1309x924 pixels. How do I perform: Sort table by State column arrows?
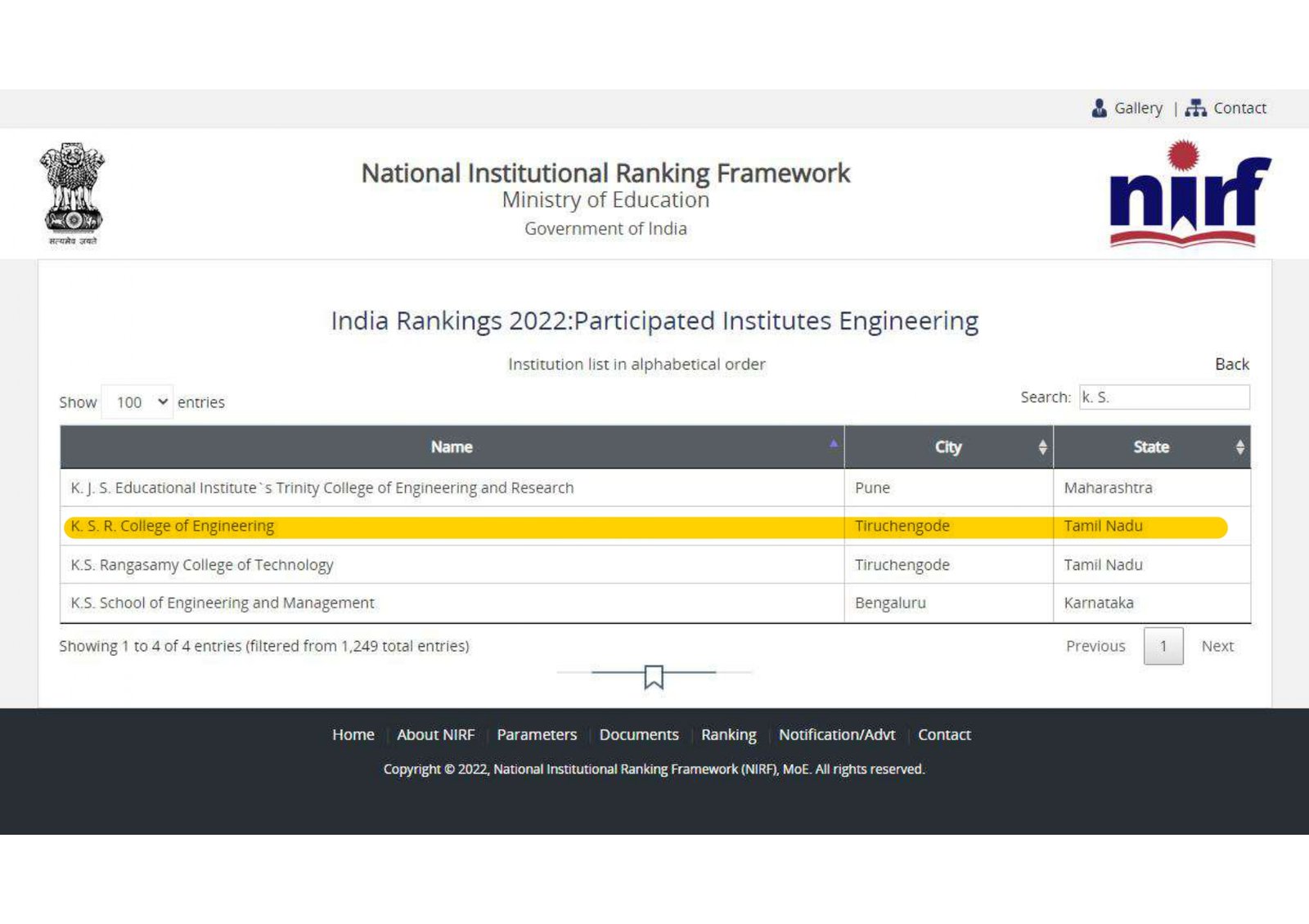tap(1239, 447)
